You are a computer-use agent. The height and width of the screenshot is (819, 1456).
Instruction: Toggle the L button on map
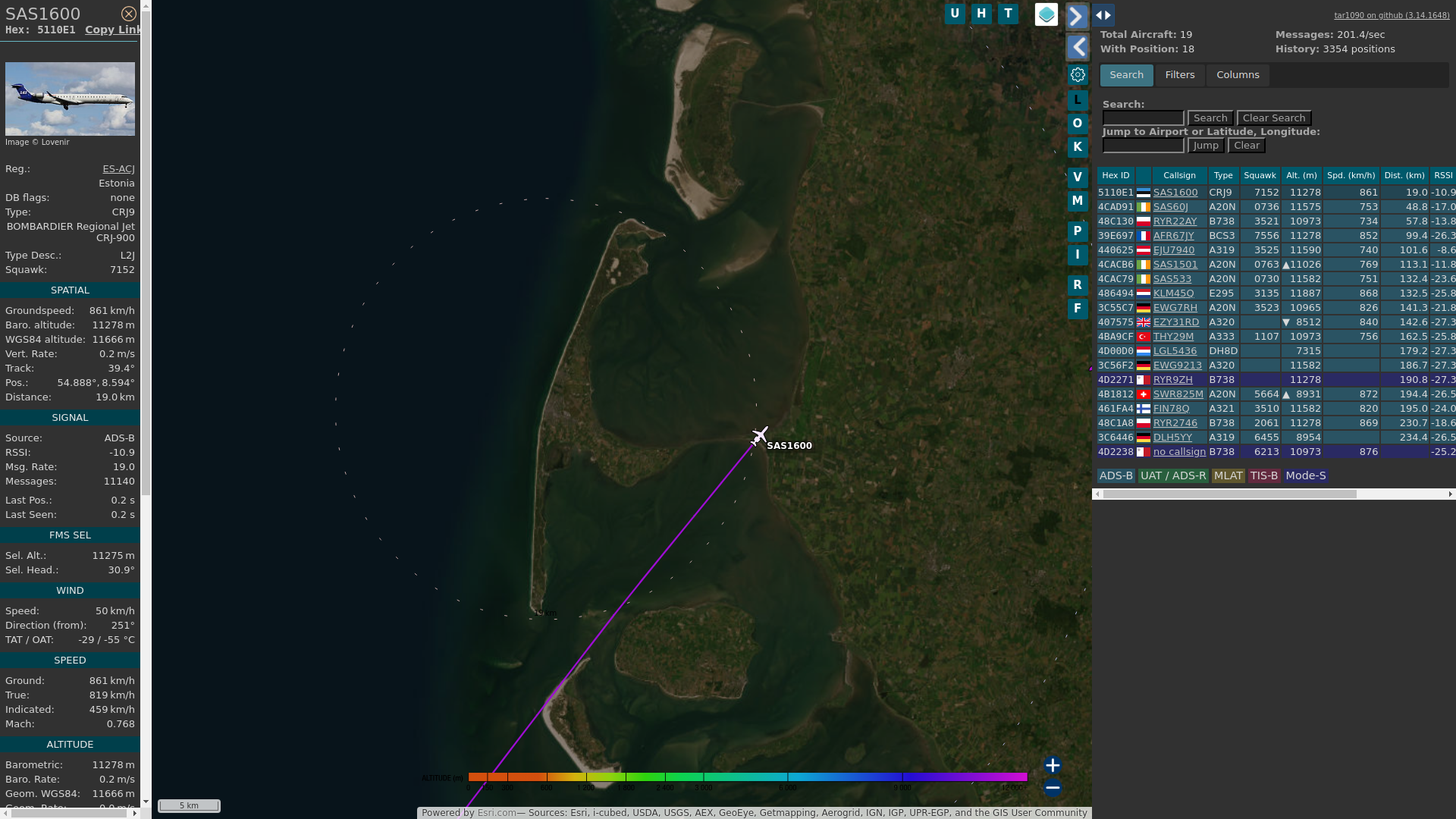coord(1078,100)
